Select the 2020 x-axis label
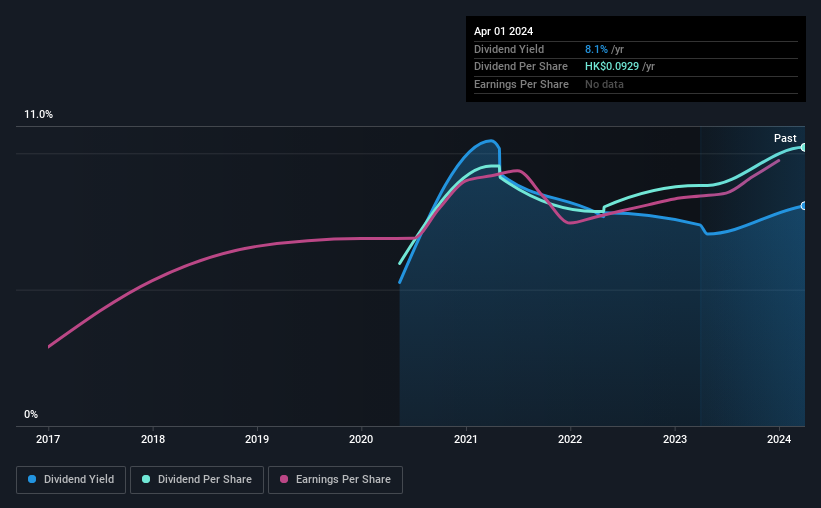The image size is (821, 508). (x=361, y=439)
